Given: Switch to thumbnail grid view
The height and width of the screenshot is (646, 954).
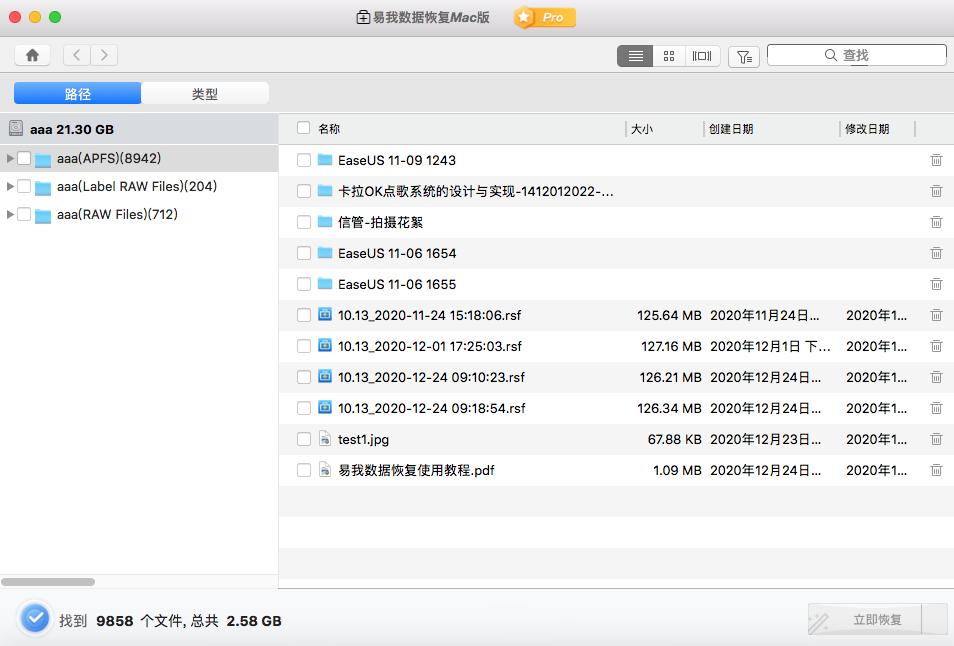Looking at the screenshot, I should (x=668, y=56).
